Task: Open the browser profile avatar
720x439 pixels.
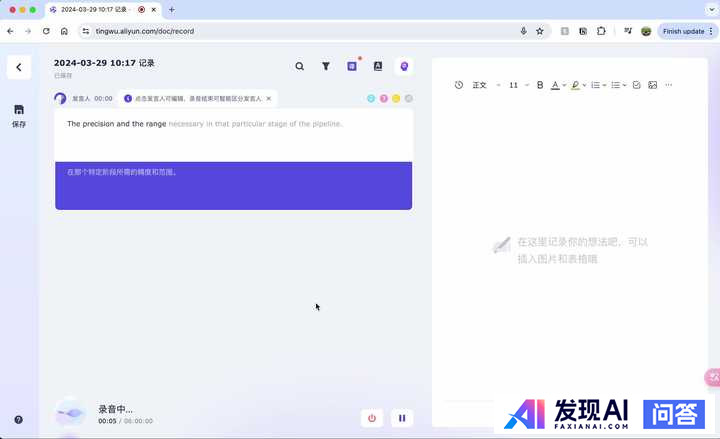Action: 646,31
